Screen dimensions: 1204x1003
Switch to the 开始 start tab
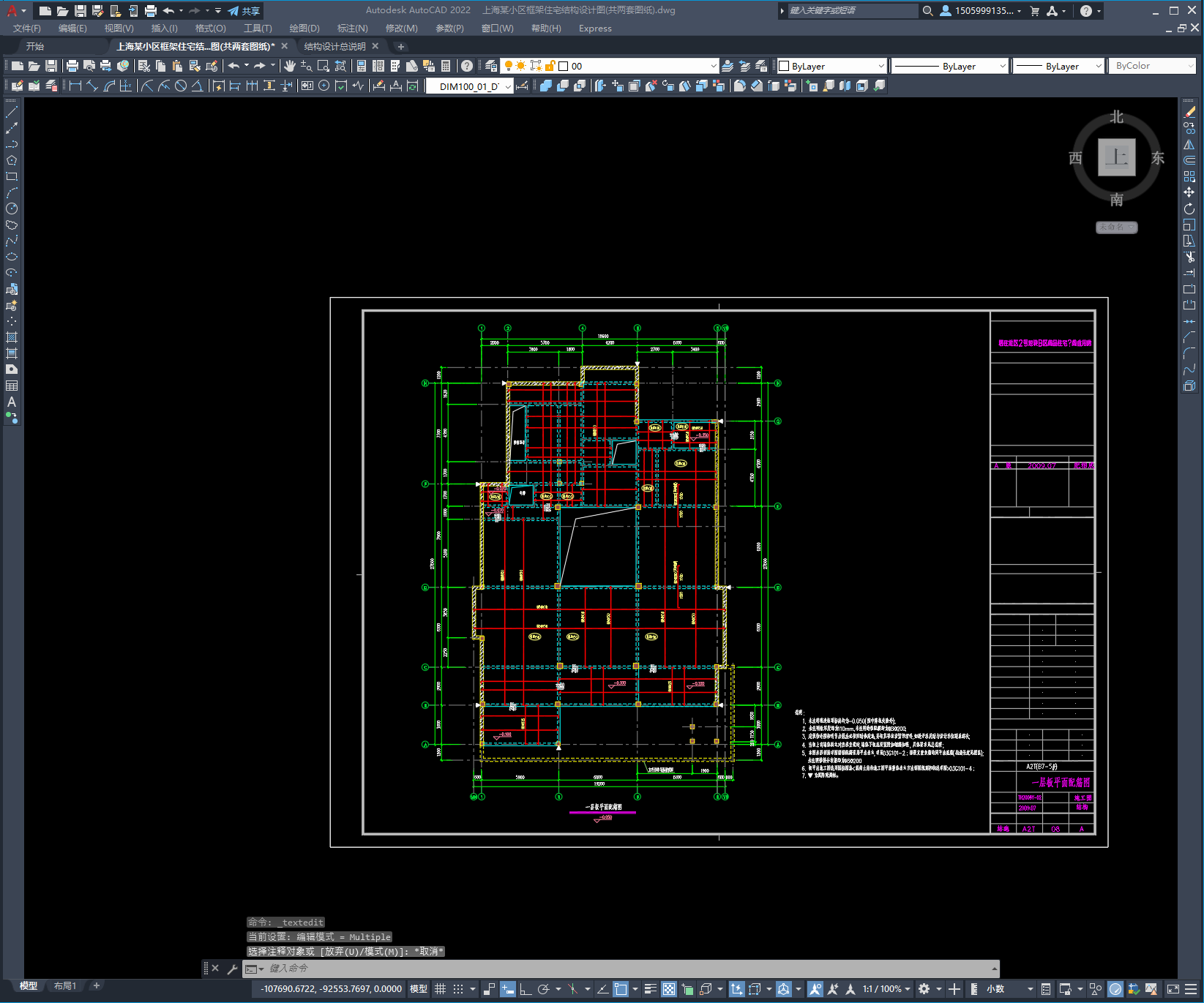point(35,46)
